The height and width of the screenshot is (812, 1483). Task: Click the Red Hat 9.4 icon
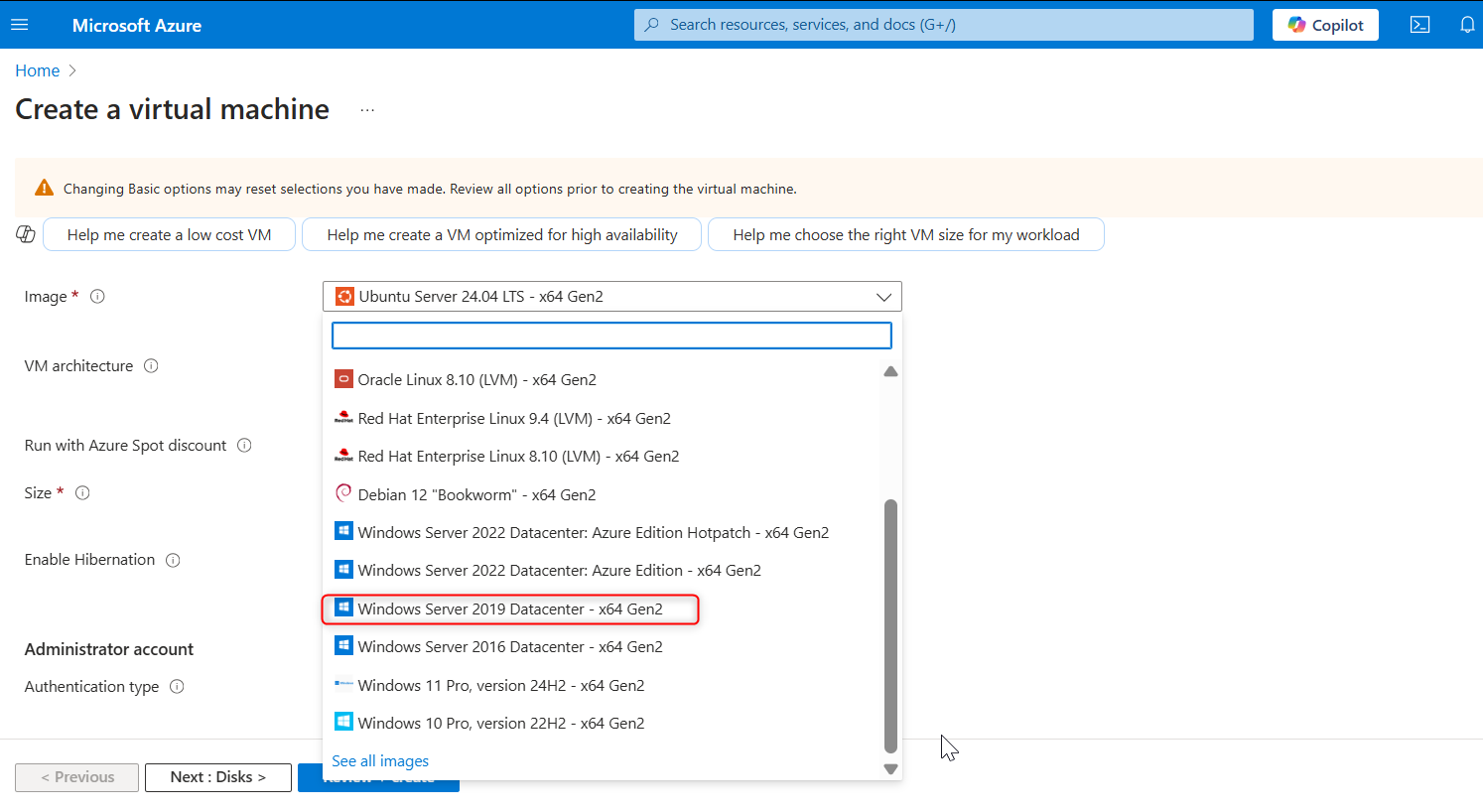coord(343,417)
